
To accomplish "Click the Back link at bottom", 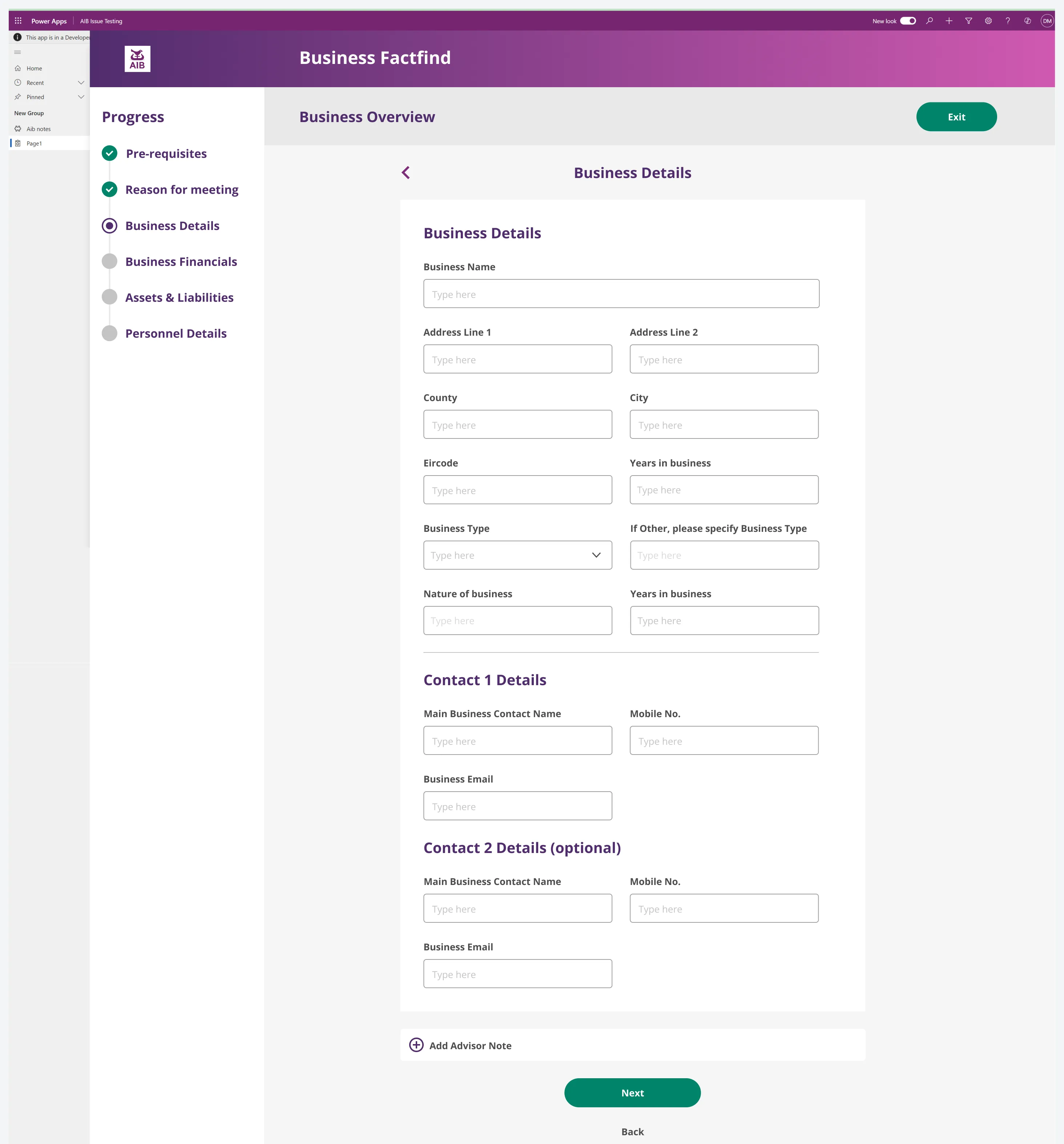I will coord(632,1132).
